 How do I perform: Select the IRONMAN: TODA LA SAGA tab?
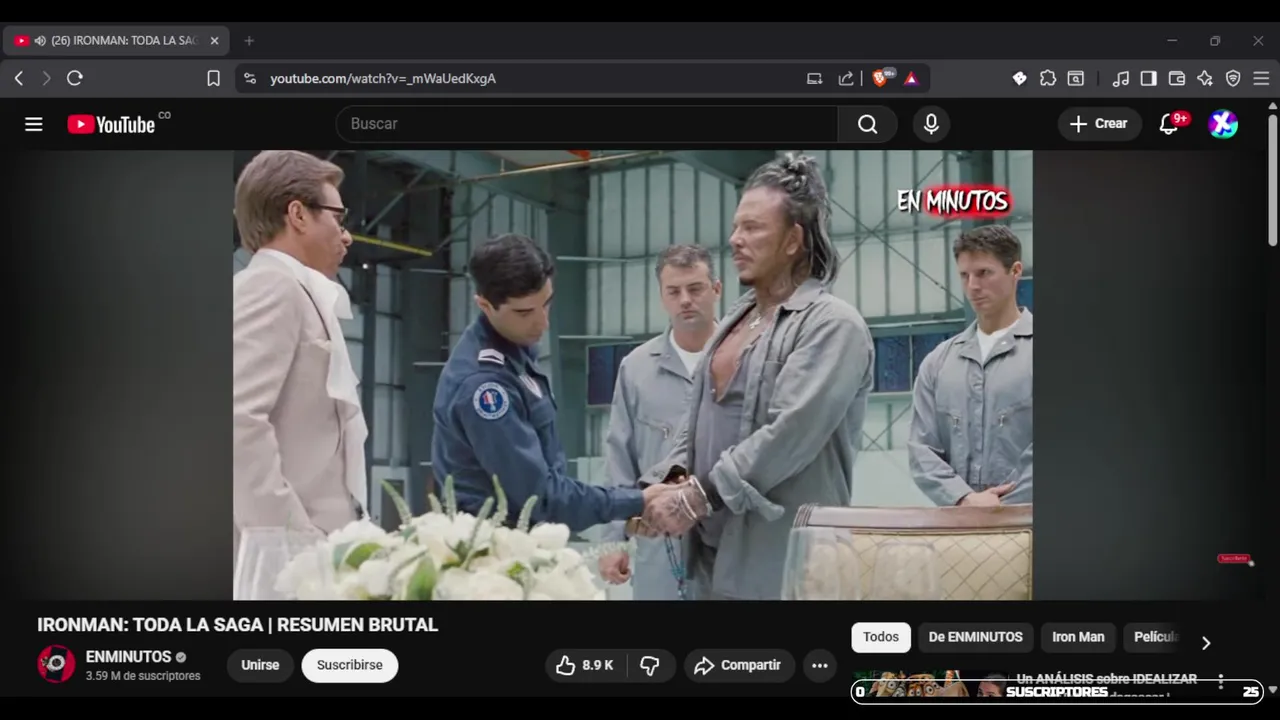[116, 41]
